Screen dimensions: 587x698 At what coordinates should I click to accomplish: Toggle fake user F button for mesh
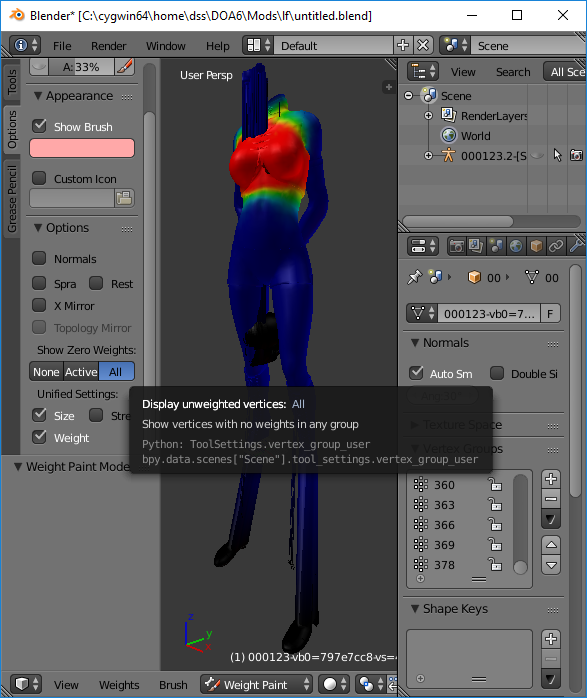(x=551, y=313)
